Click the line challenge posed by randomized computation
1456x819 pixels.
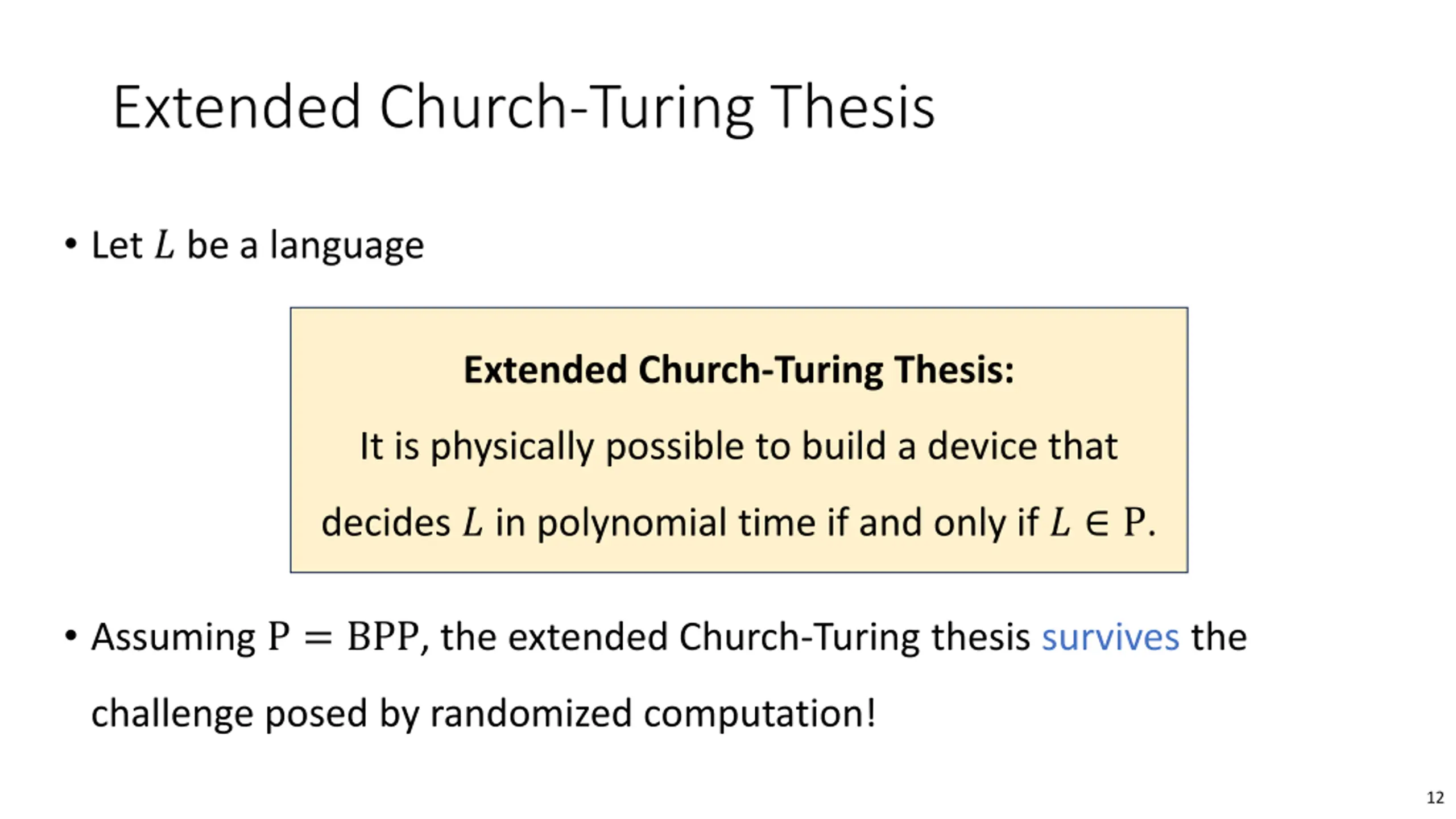click(483, 713)
